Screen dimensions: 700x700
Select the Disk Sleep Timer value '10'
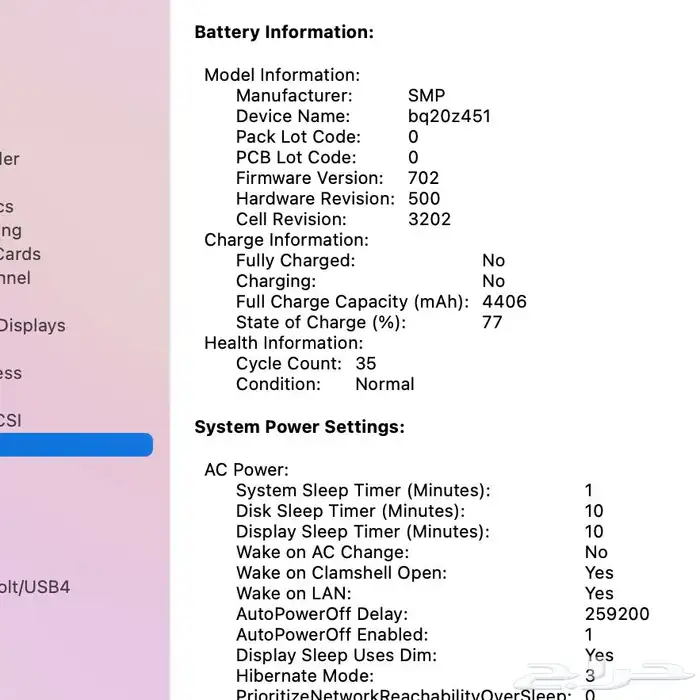coord(594,511)
